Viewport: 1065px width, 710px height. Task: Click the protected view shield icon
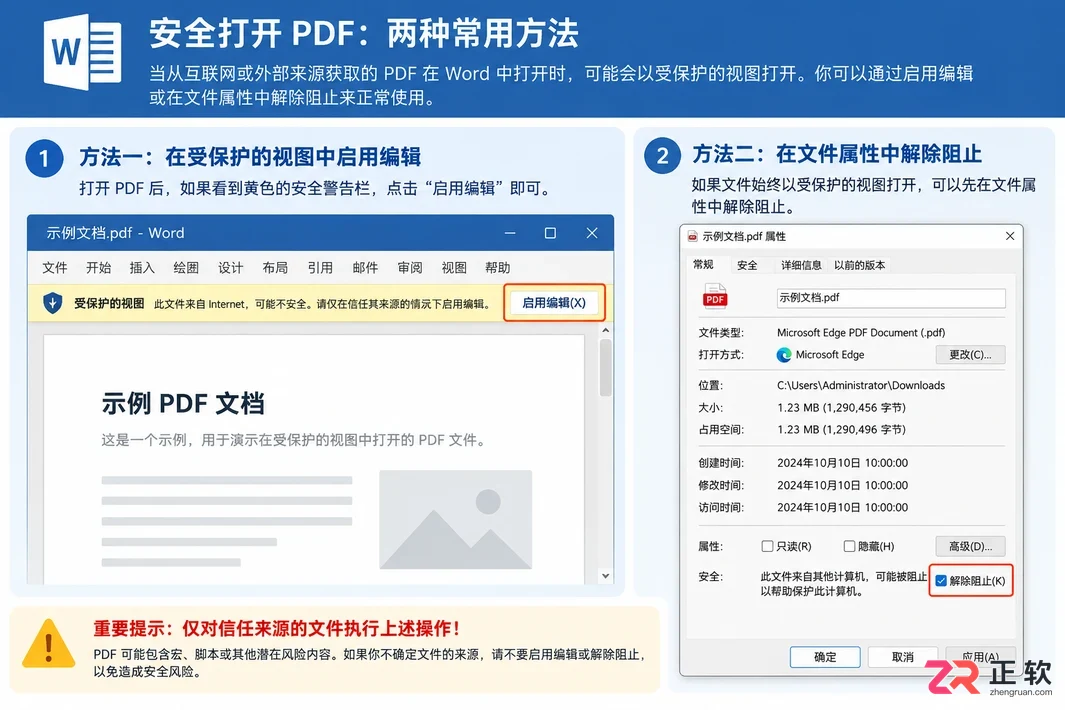52,303
